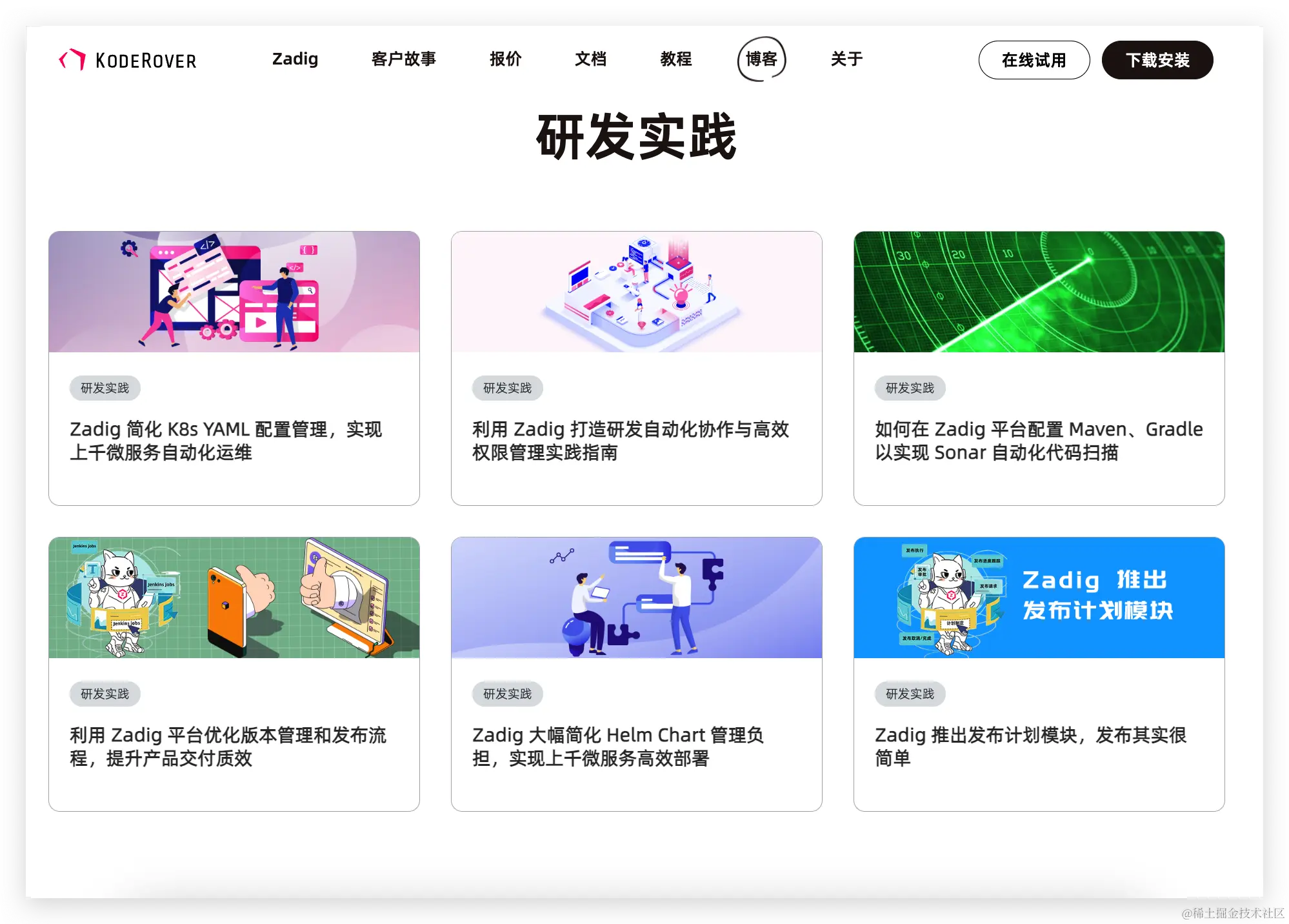Open the Zadig menu item
The image size is (1289, 924).
295,59
